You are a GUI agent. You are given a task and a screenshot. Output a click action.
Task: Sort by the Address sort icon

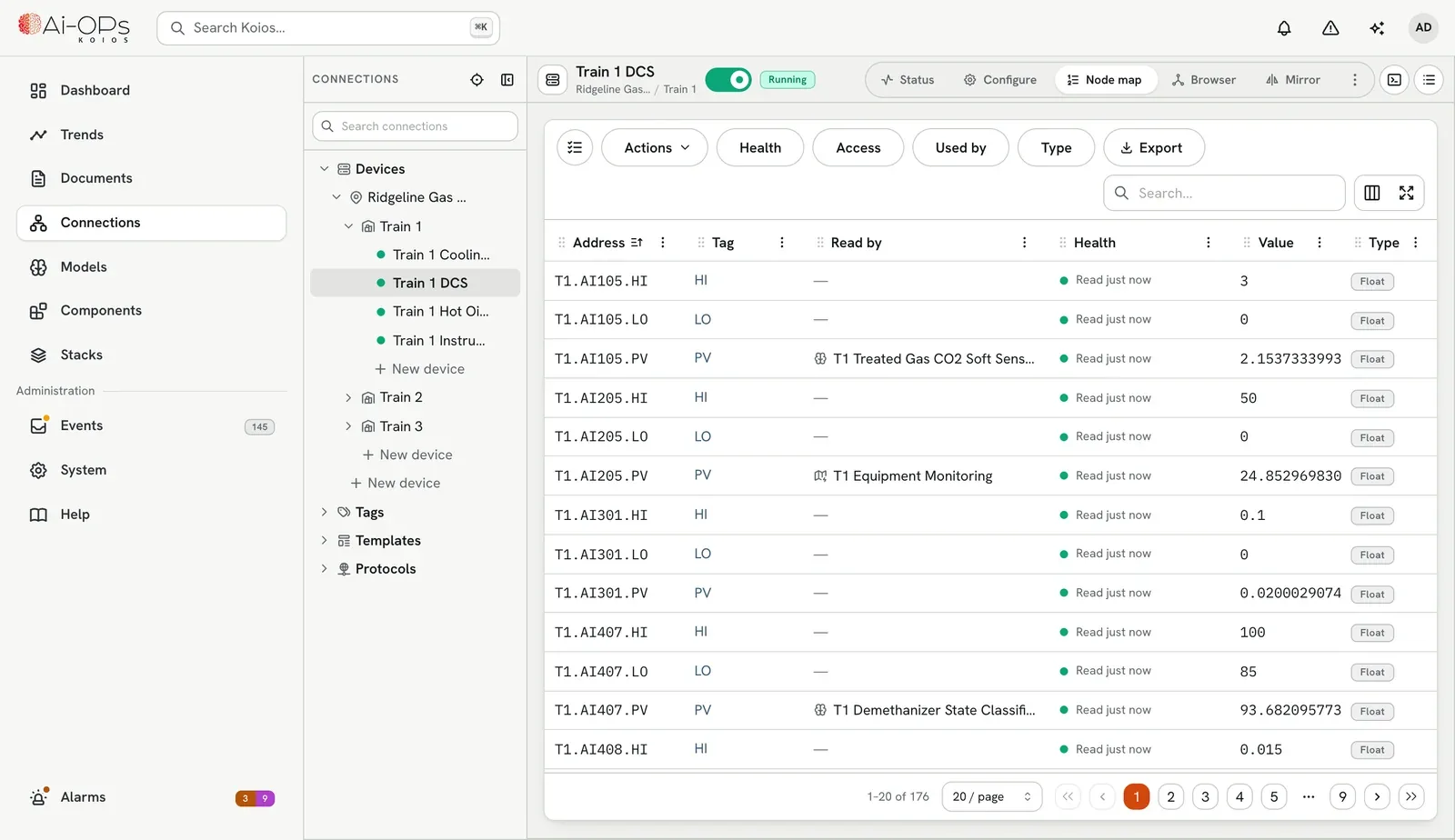point(637,243)
